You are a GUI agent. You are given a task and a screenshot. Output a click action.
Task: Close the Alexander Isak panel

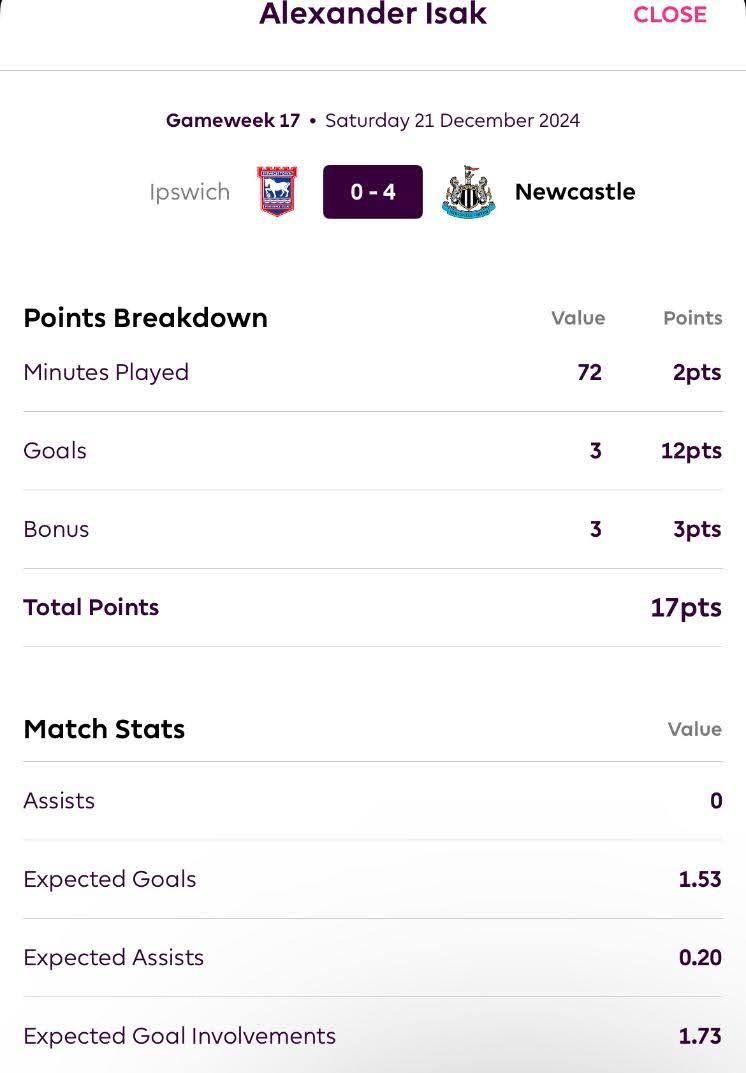pos(669,14)
